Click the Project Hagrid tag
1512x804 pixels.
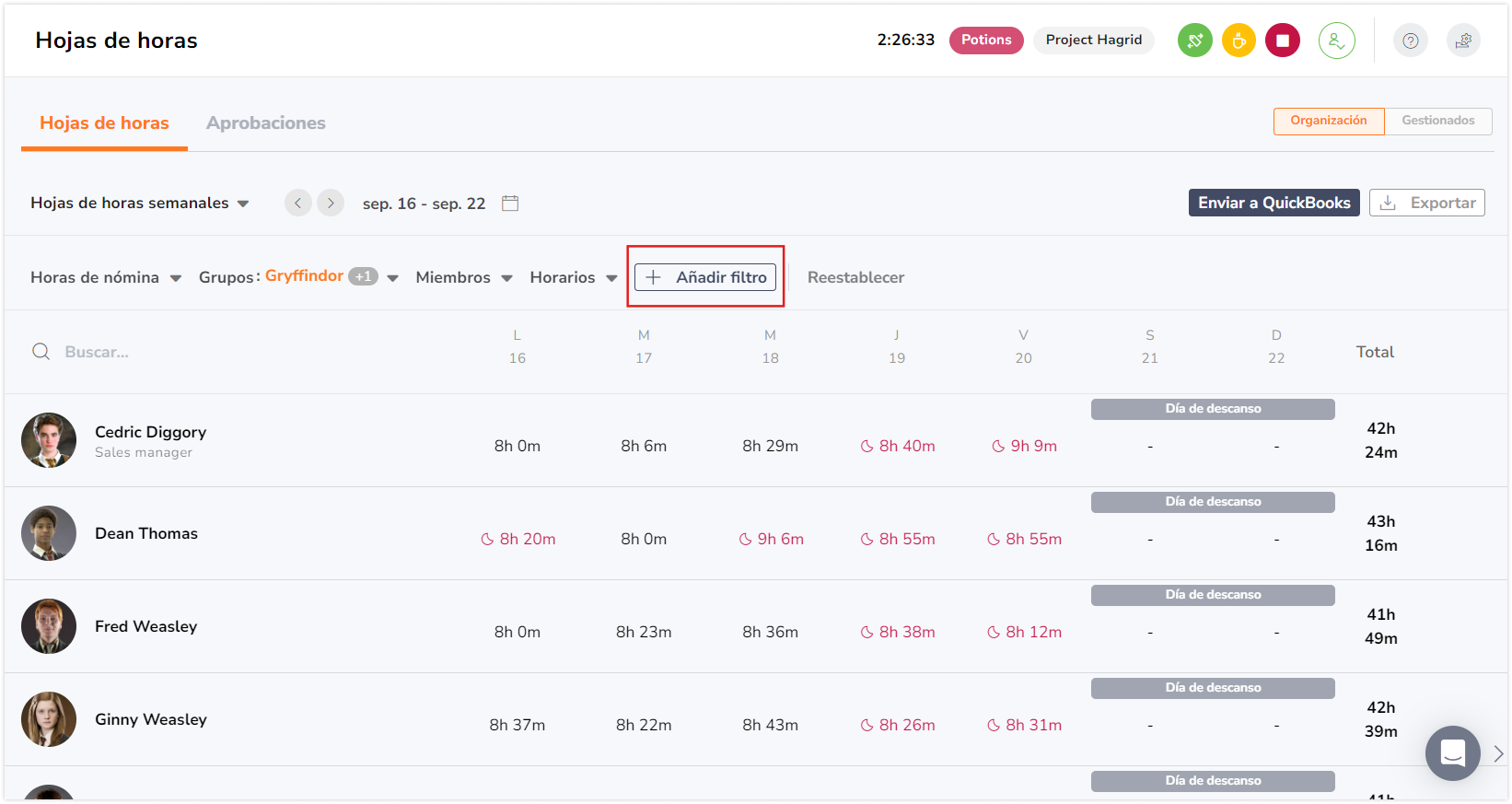1094,41
